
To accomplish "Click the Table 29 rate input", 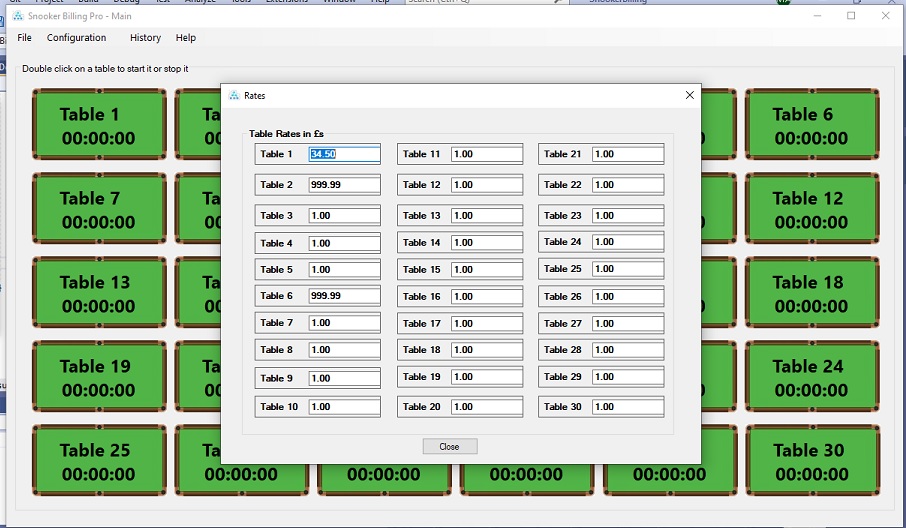I will (x=627, y=377).
